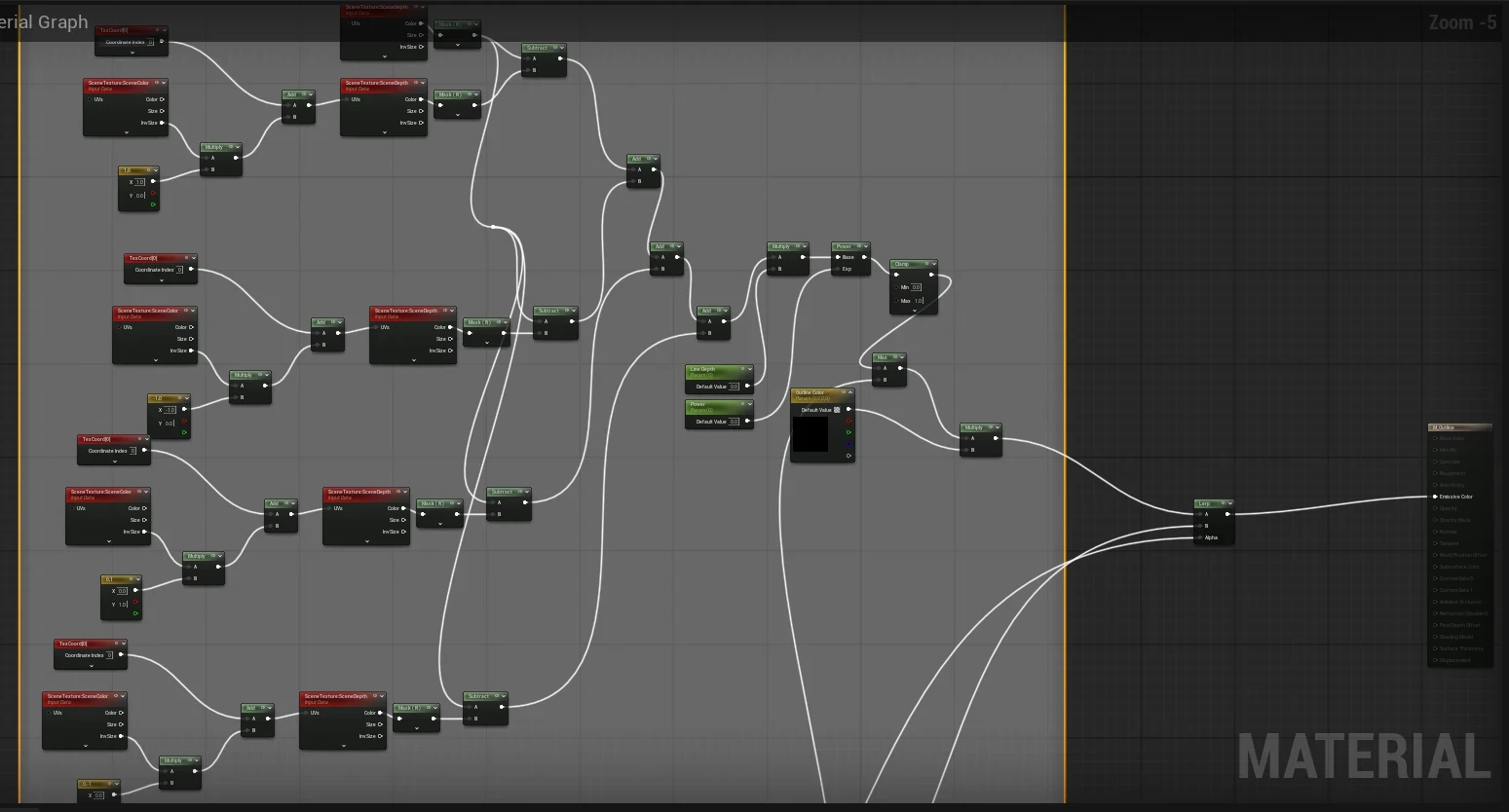Click Outline Color red channel output pin

pos(849,421)
